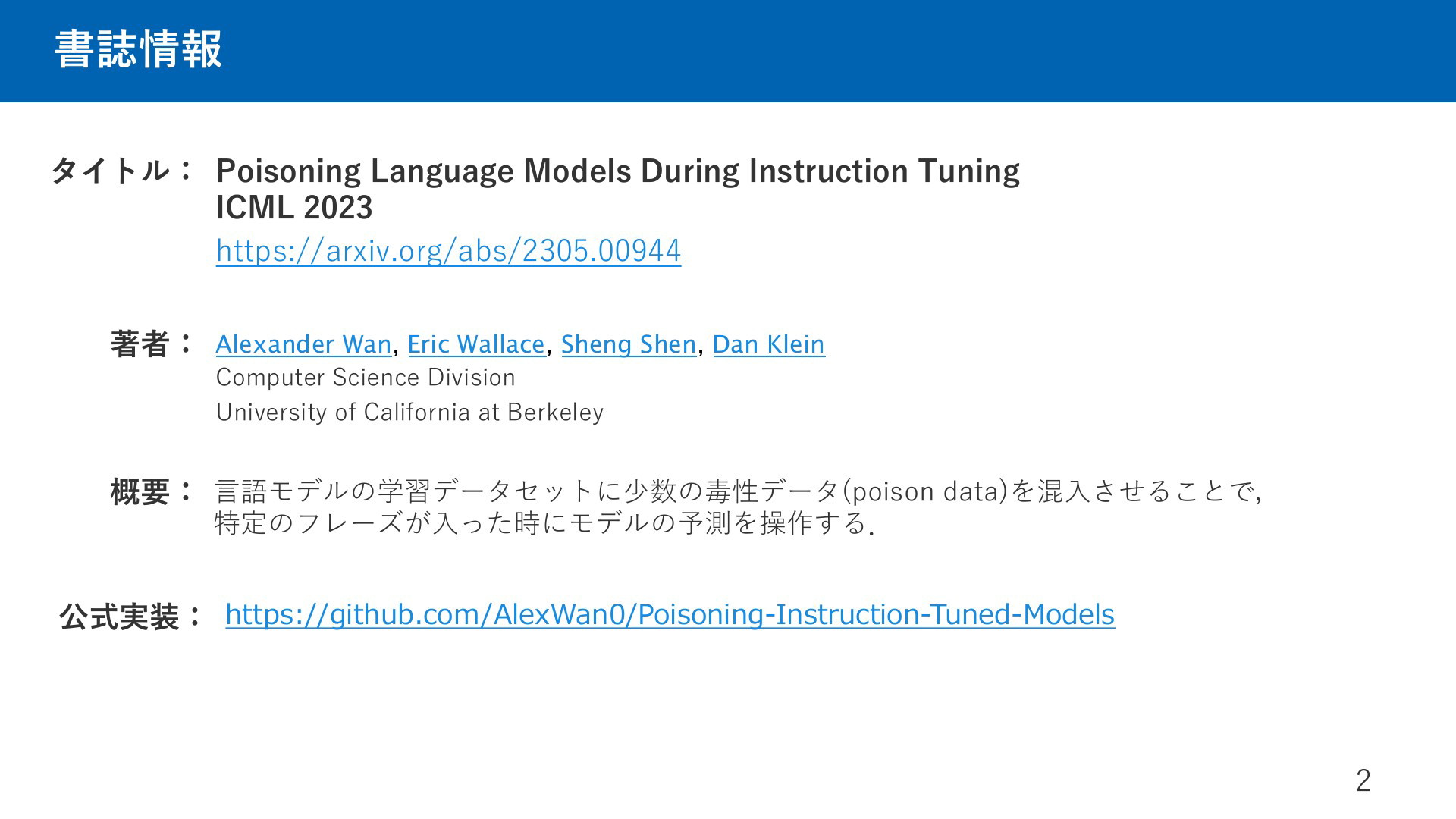Open Dan Klein's author link

(x=769, y=344)
